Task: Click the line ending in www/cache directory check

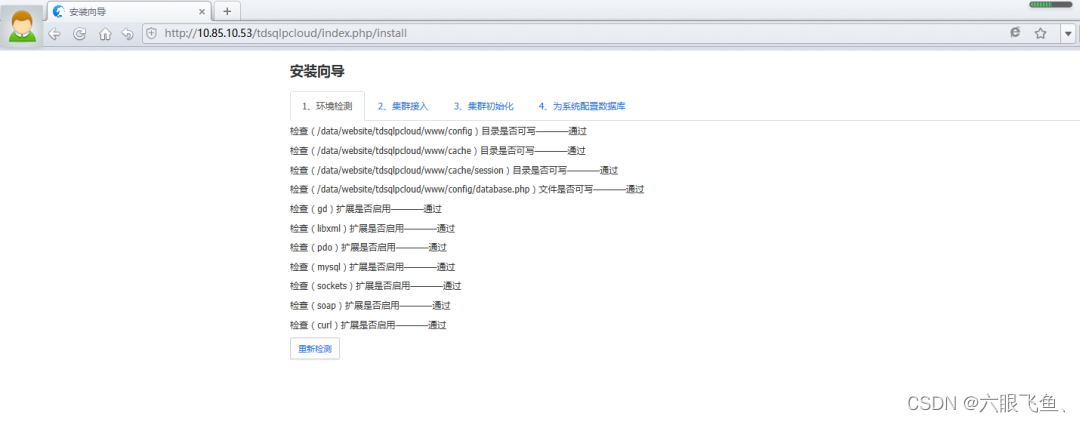Action: click(437, 150)
